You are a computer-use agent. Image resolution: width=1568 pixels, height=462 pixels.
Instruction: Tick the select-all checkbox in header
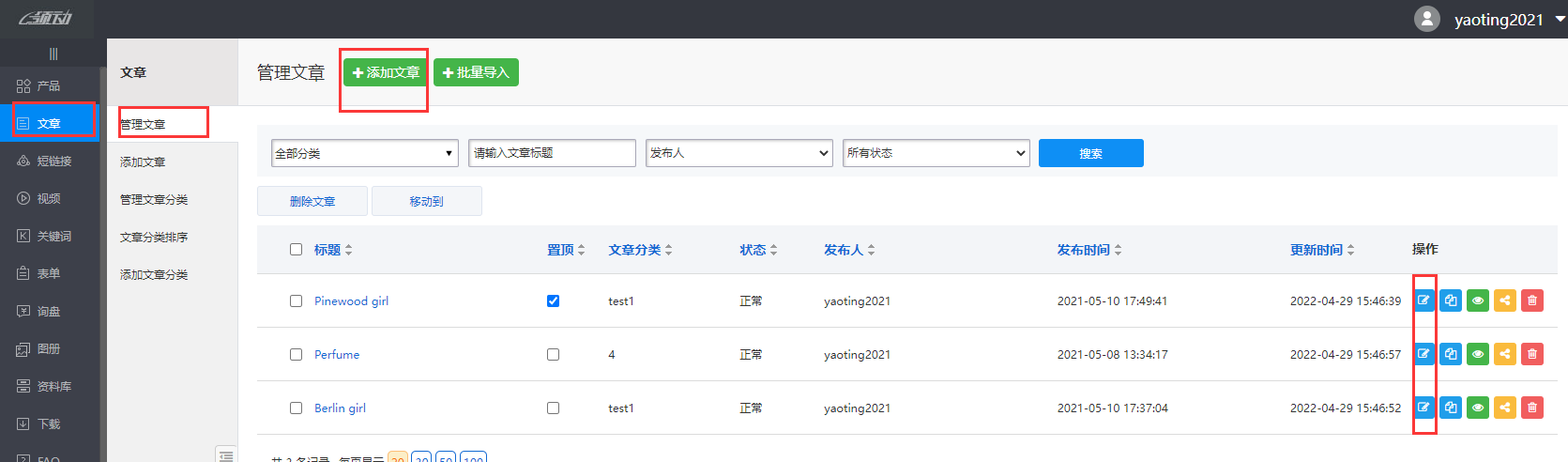click(296, 250)
